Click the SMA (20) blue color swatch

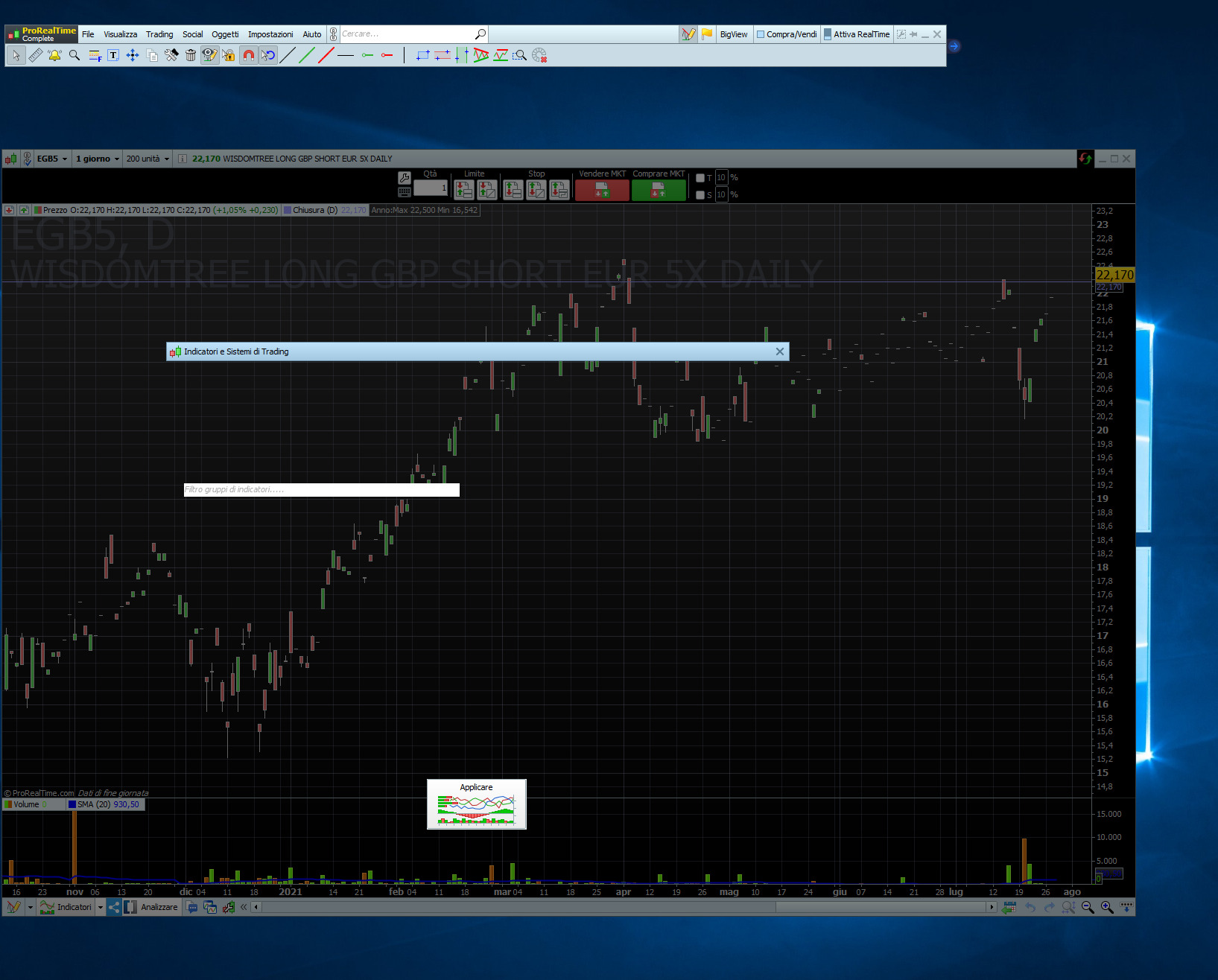[72, 804]
